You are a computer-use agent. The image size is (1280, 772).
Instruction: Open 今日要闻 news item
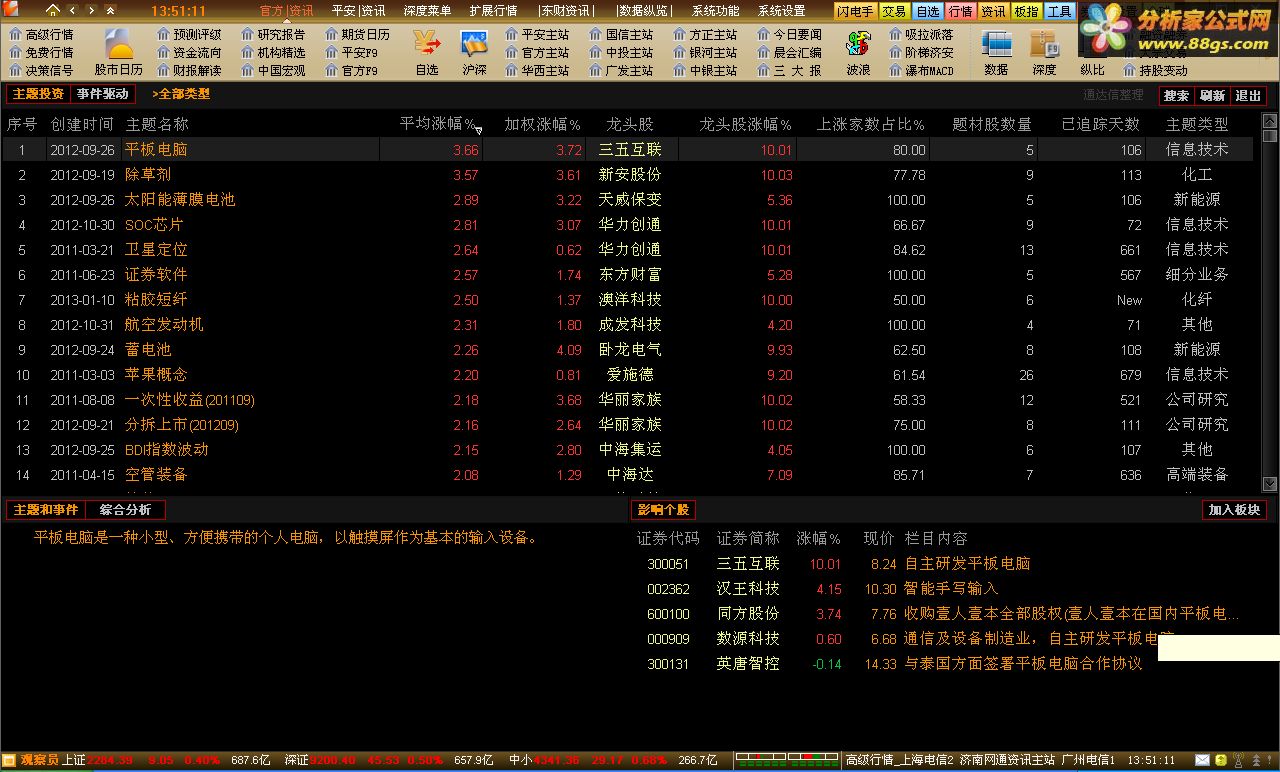point(789,34)
